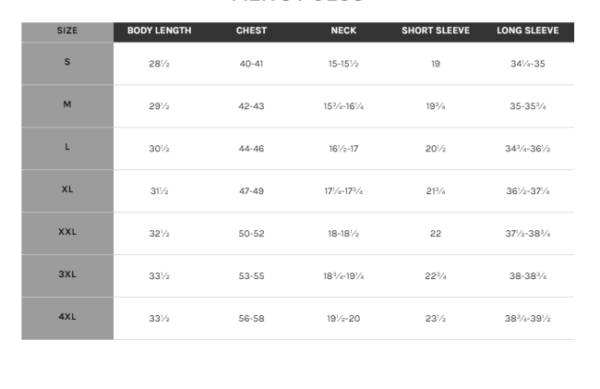Click the XXL size row label
This screenshot has width=600, height=389.
tap(67, 232)
